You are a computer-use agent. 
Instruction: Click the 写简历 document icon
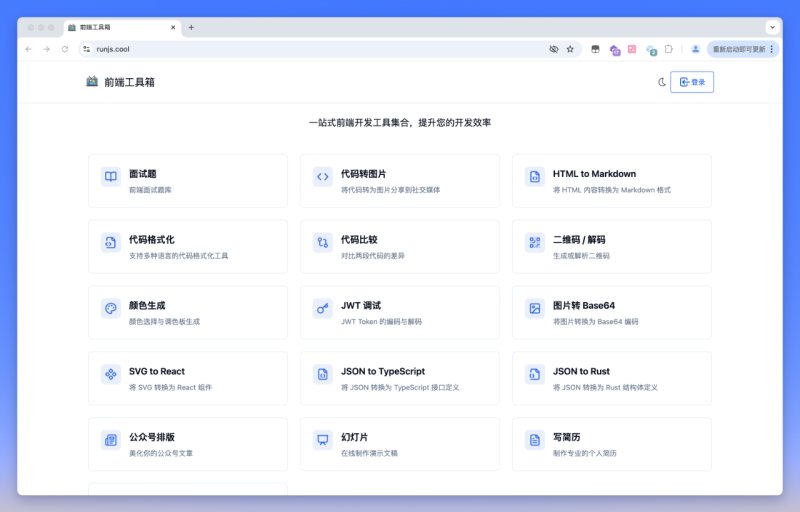[535, 440]
